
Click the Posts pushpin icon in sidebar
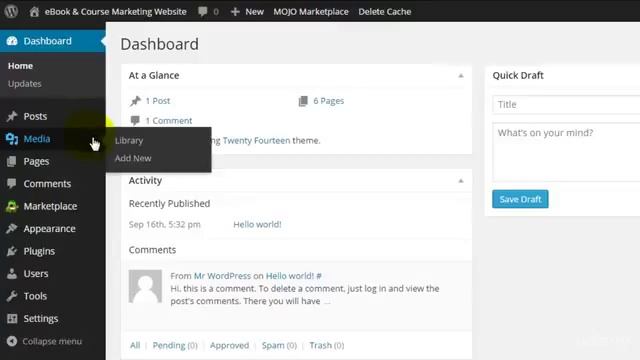pos(12,116)
